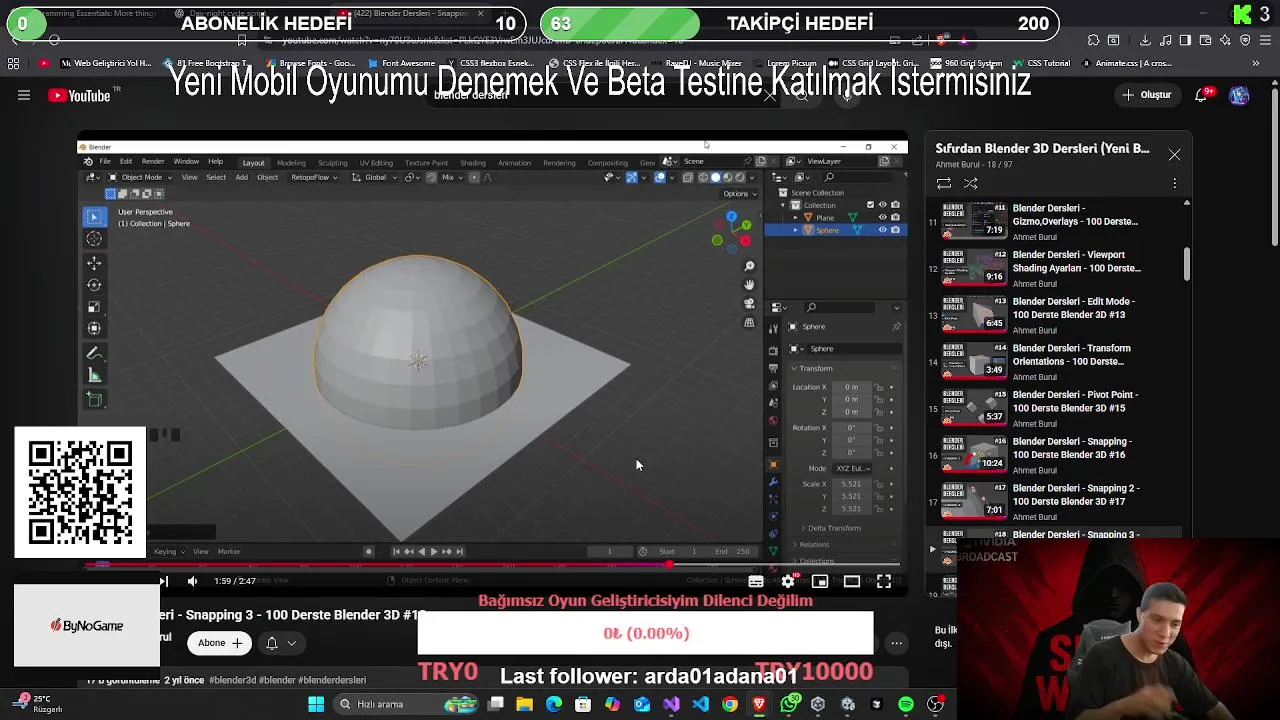The width and height of the screenshot is (1280, 720).
Task: Select the Add Cube tool
Action: 95,400
